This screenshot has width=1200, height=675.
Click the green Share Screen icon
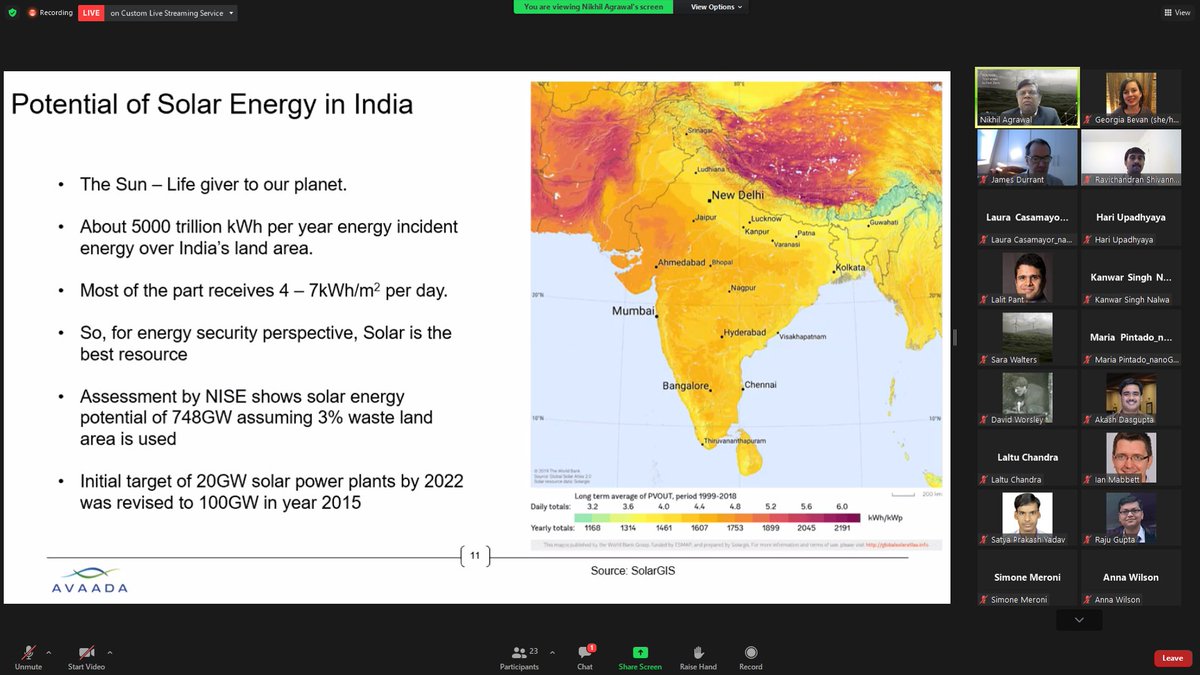(x=640, y=652)
